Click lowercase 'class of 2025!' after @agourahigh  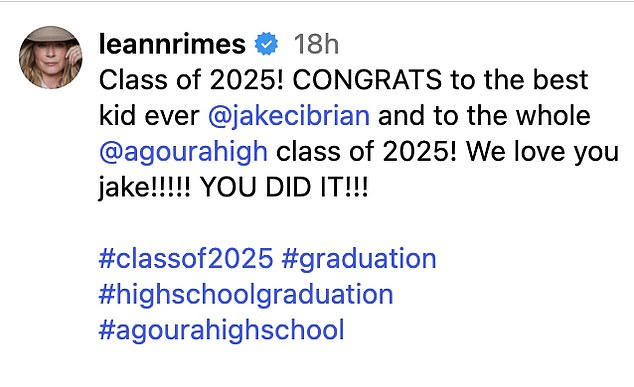367,152
